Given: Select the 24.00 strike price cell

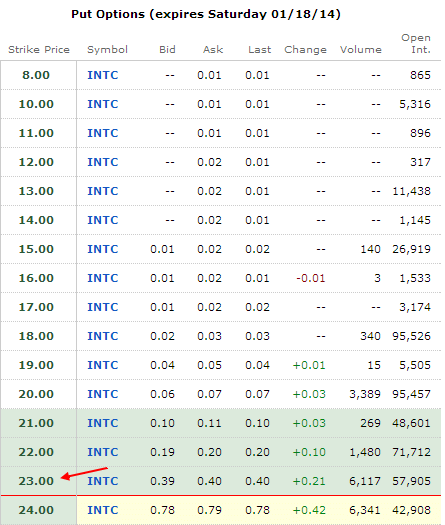Looking at the screenshot, I should 36,510.
